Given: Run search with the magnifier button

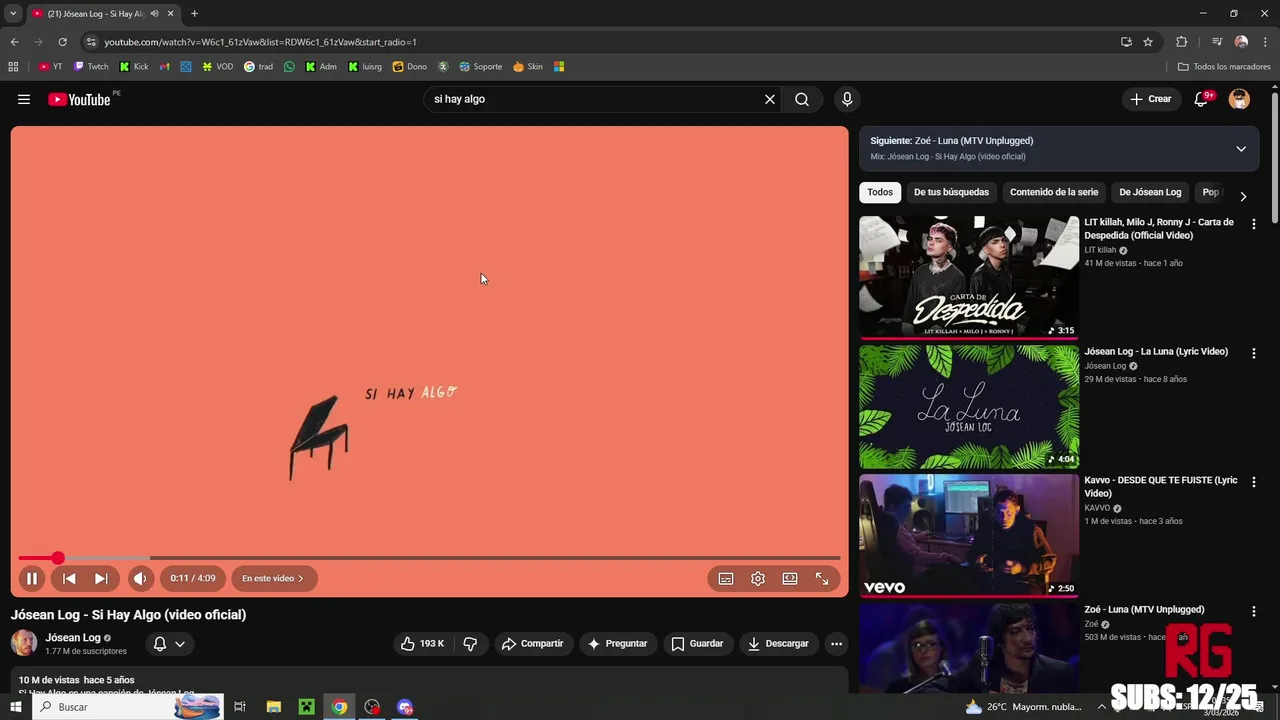Looking at the screenshot, I should (802, 99).
